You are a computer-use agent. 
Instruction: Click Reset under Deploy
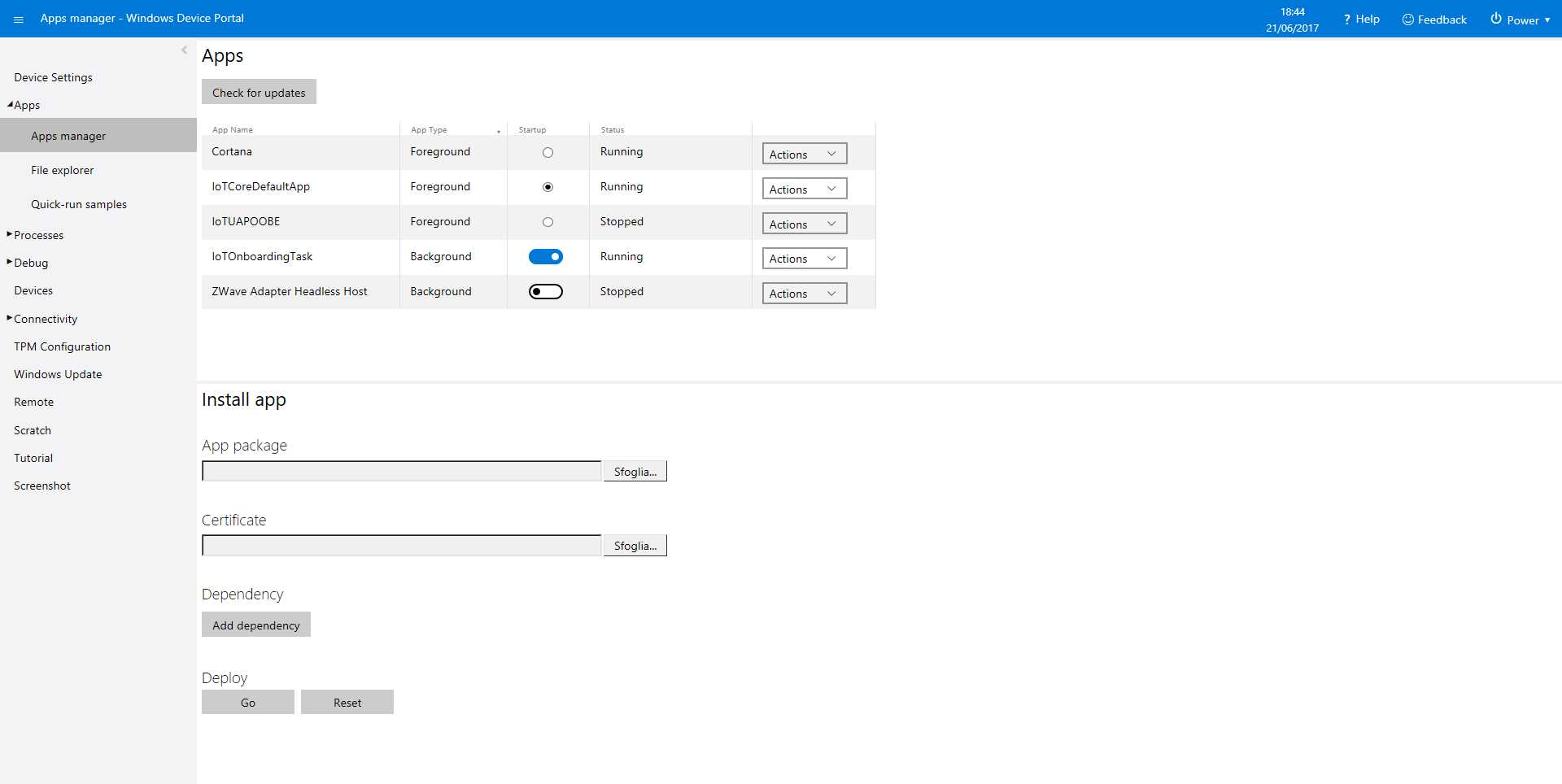(x=347, y=702)
